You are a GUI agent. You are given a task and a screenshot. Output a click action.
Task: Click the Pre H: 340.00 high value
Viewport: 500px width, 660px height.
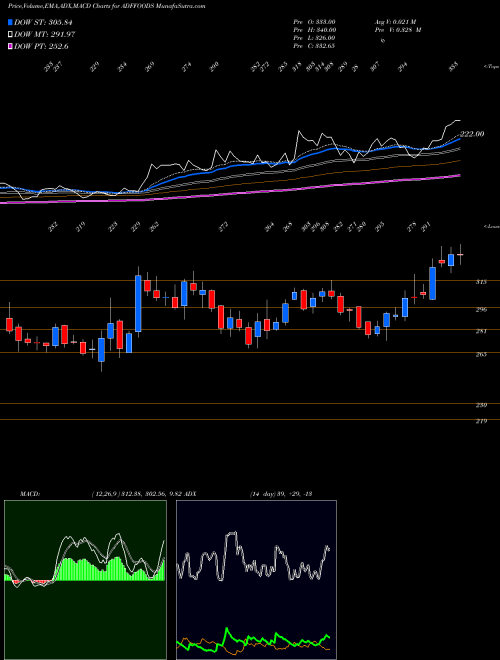coord(314,30)
